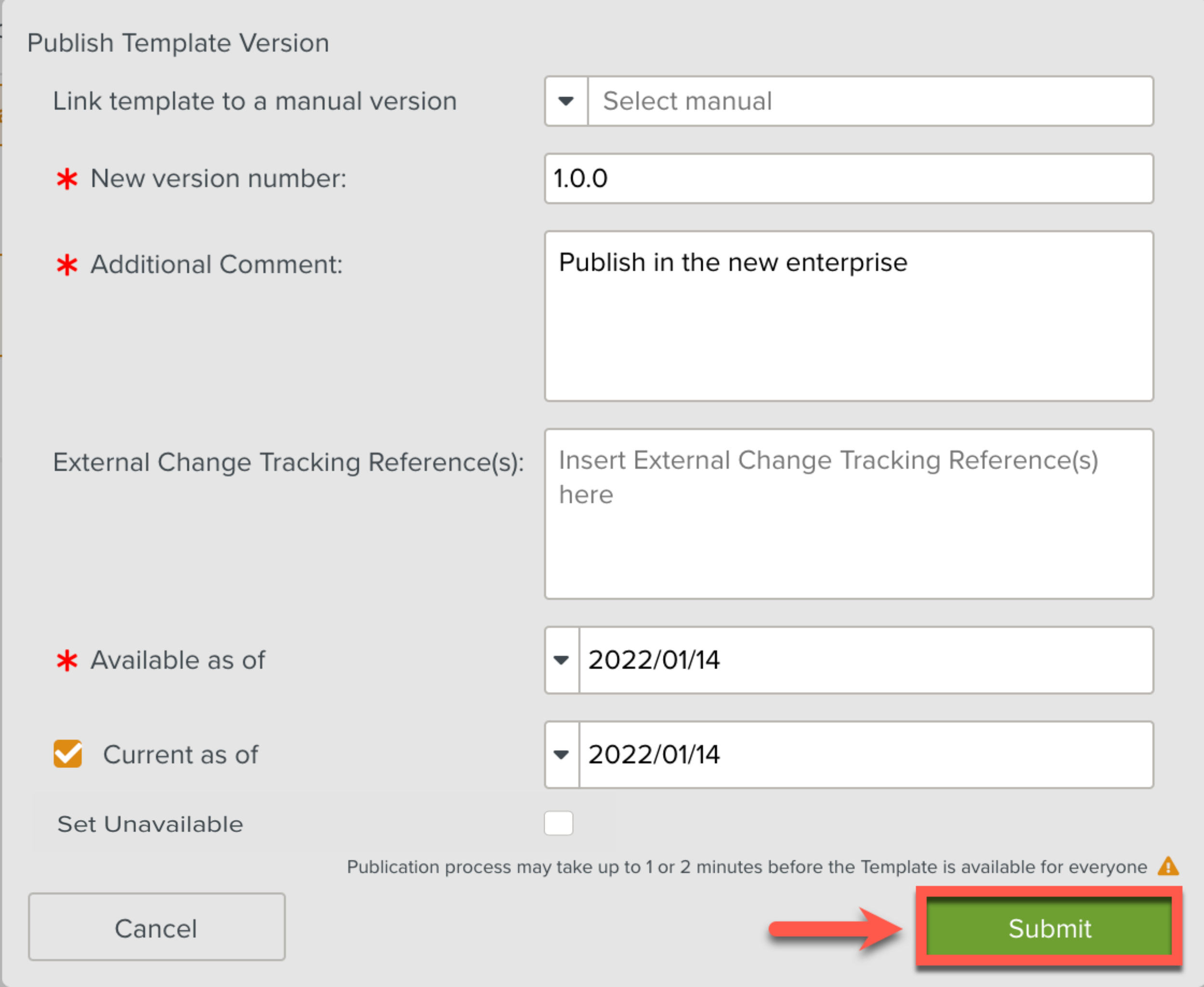This screenshot has width=1204, height=987.
Task: Click the Select manual text field
Action: tap(870, 101)
